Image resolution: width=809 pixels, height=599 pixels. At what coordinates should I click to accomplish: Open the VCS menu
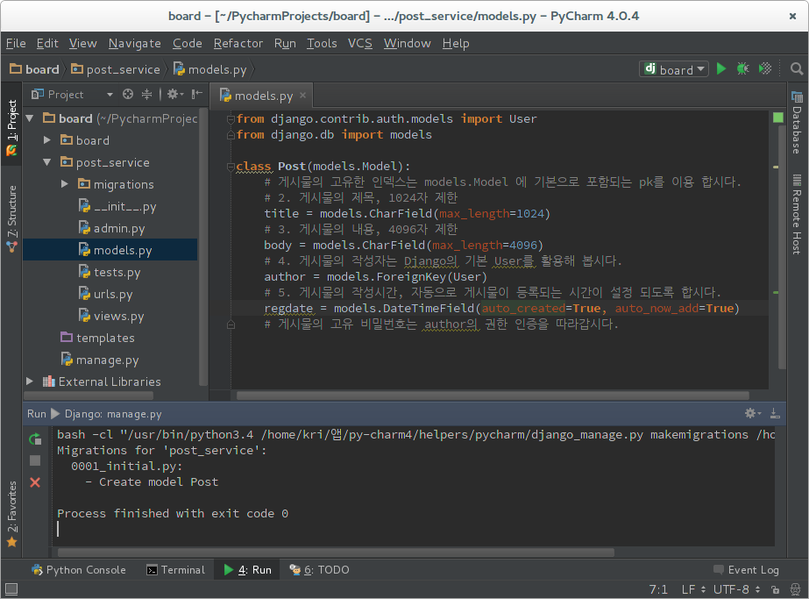360,43
